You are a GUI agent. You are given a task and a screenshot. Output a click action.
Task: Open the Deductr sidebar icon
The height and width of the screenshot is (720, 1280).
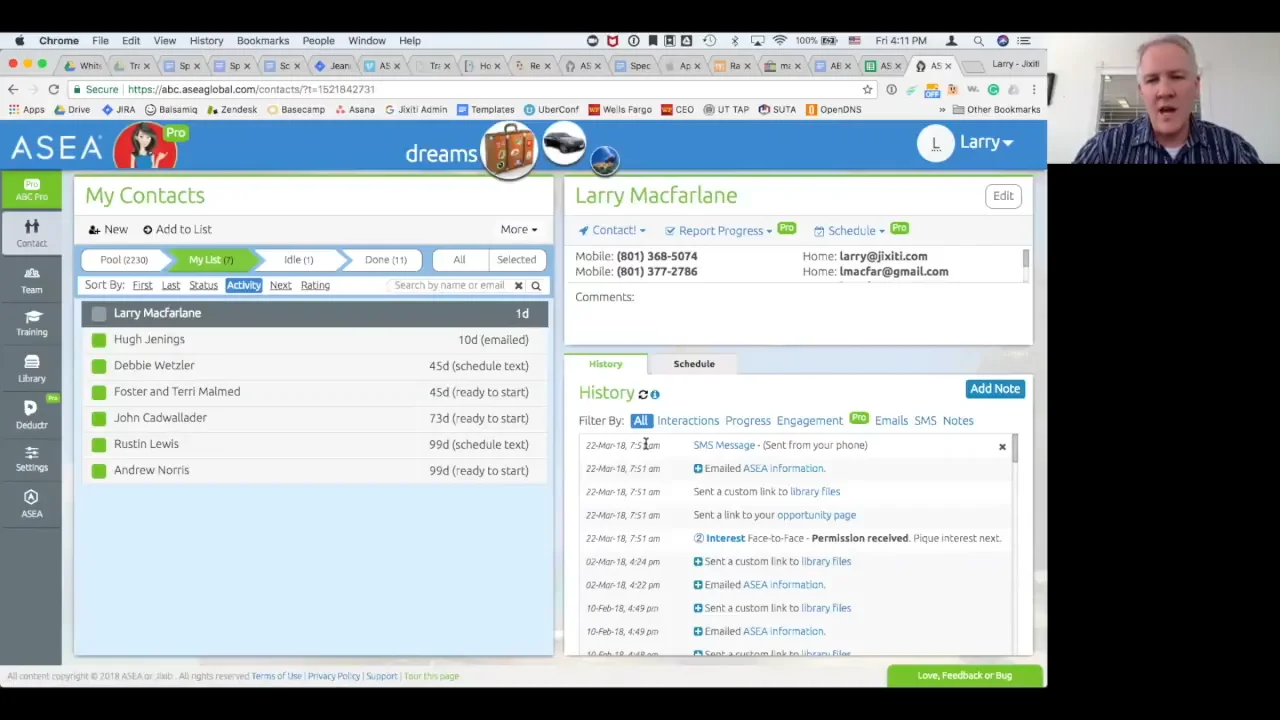point(31,414)
